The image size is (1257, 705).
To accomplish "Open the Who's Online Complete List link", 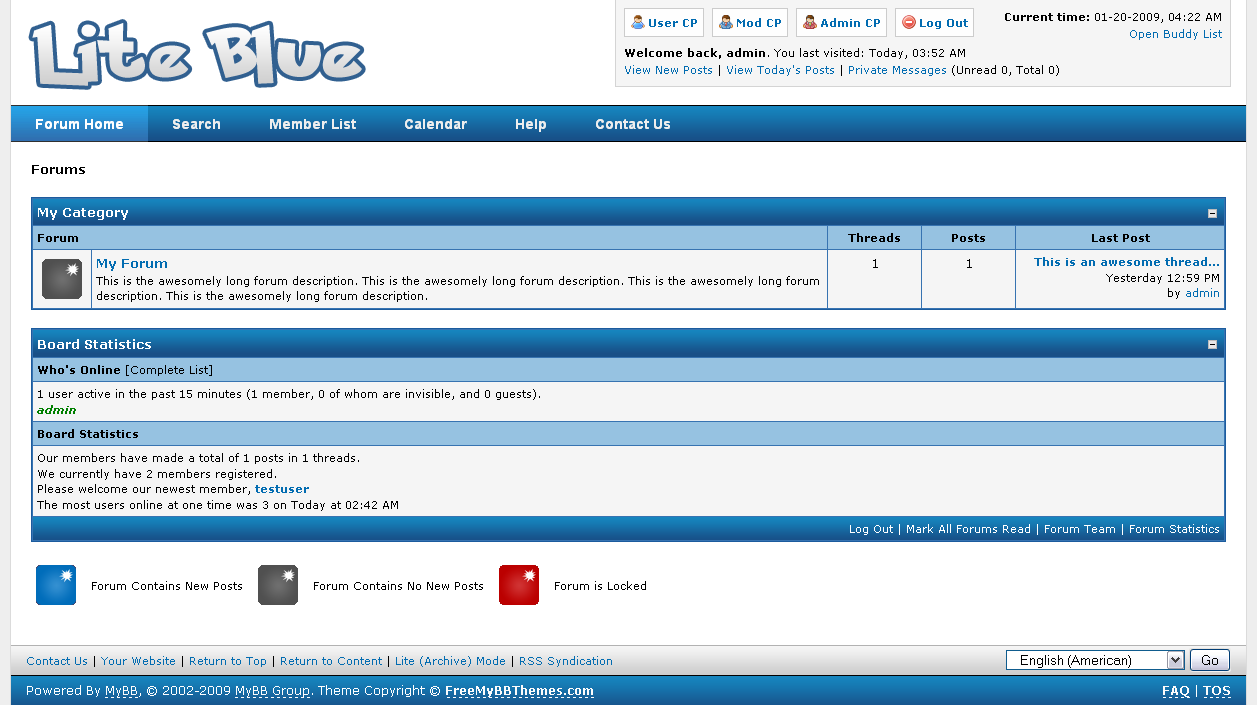I will pos(169,370).
